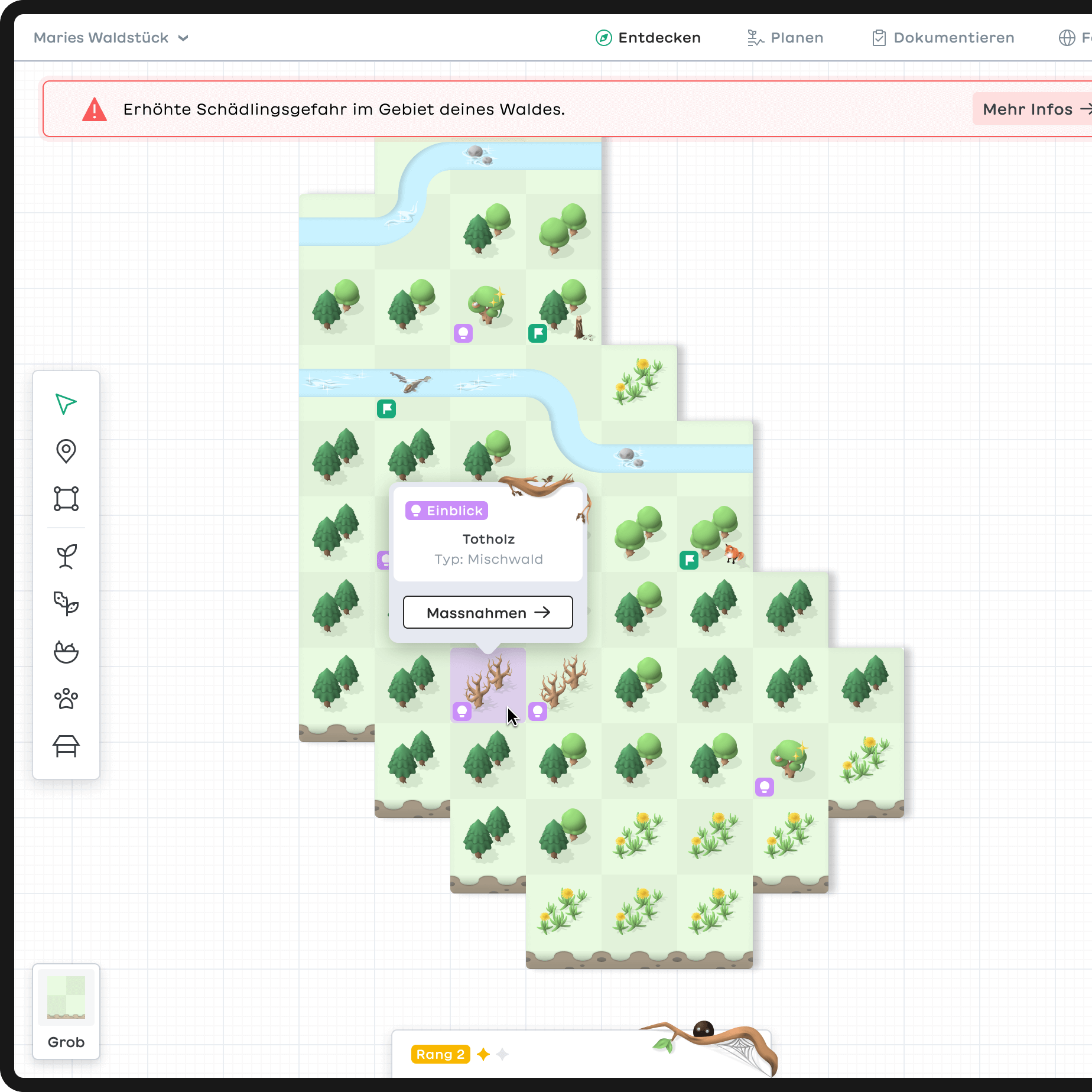Switch to the Entdecken tab
Image resolution: width=1092 pixels, height=1092 pixels.
pos(648,38)
